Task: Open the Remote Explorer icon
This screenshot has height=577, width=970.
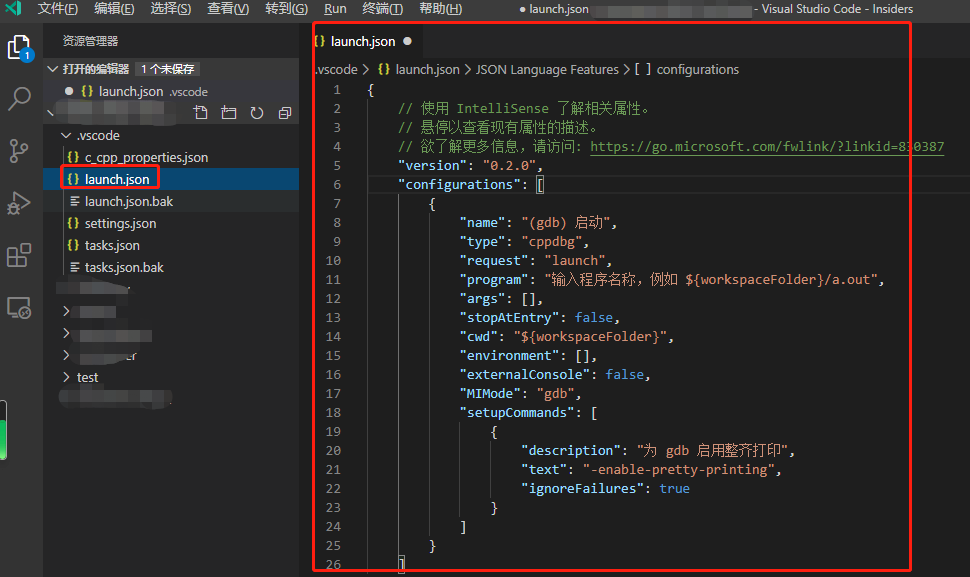Action: pos(19,307)
